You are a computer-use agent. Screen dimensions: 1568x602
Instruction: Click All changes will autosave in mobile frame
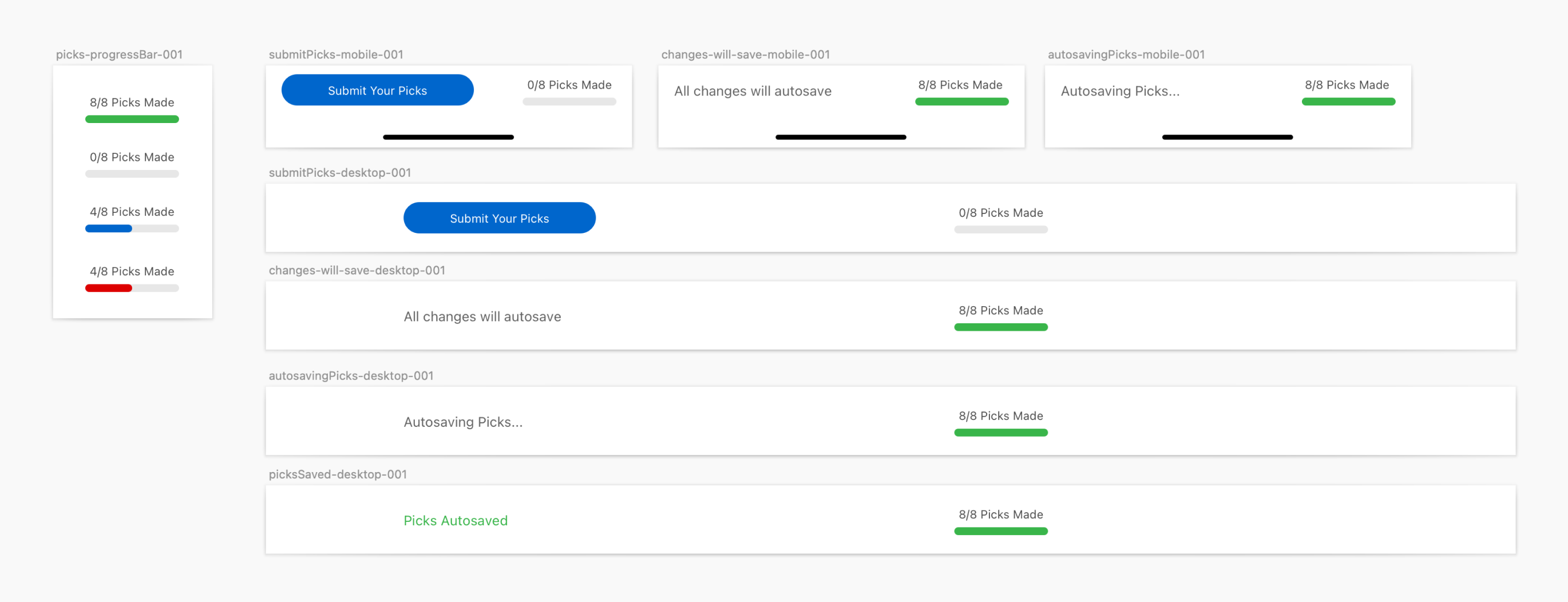pos(752,90)
